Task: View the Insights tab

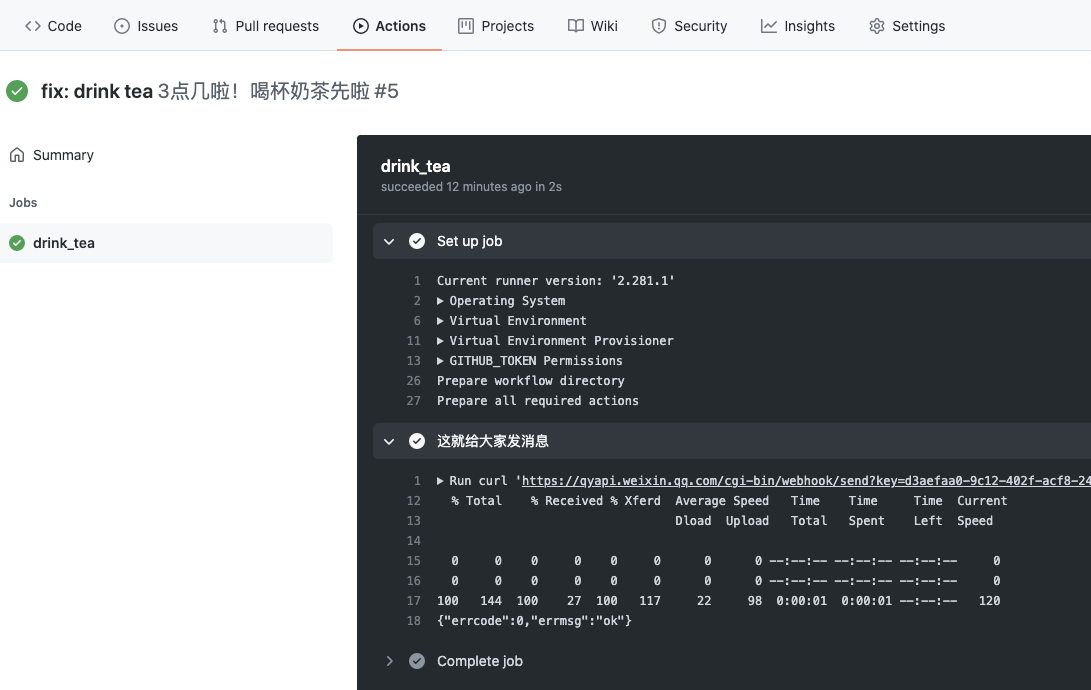Action: pos(797,26)
